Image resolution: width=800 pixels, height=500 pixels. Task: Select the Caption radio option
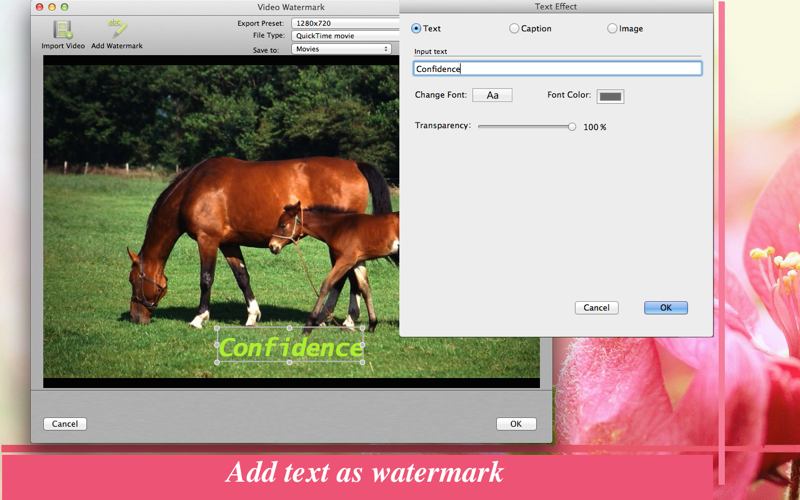[514, 29]
